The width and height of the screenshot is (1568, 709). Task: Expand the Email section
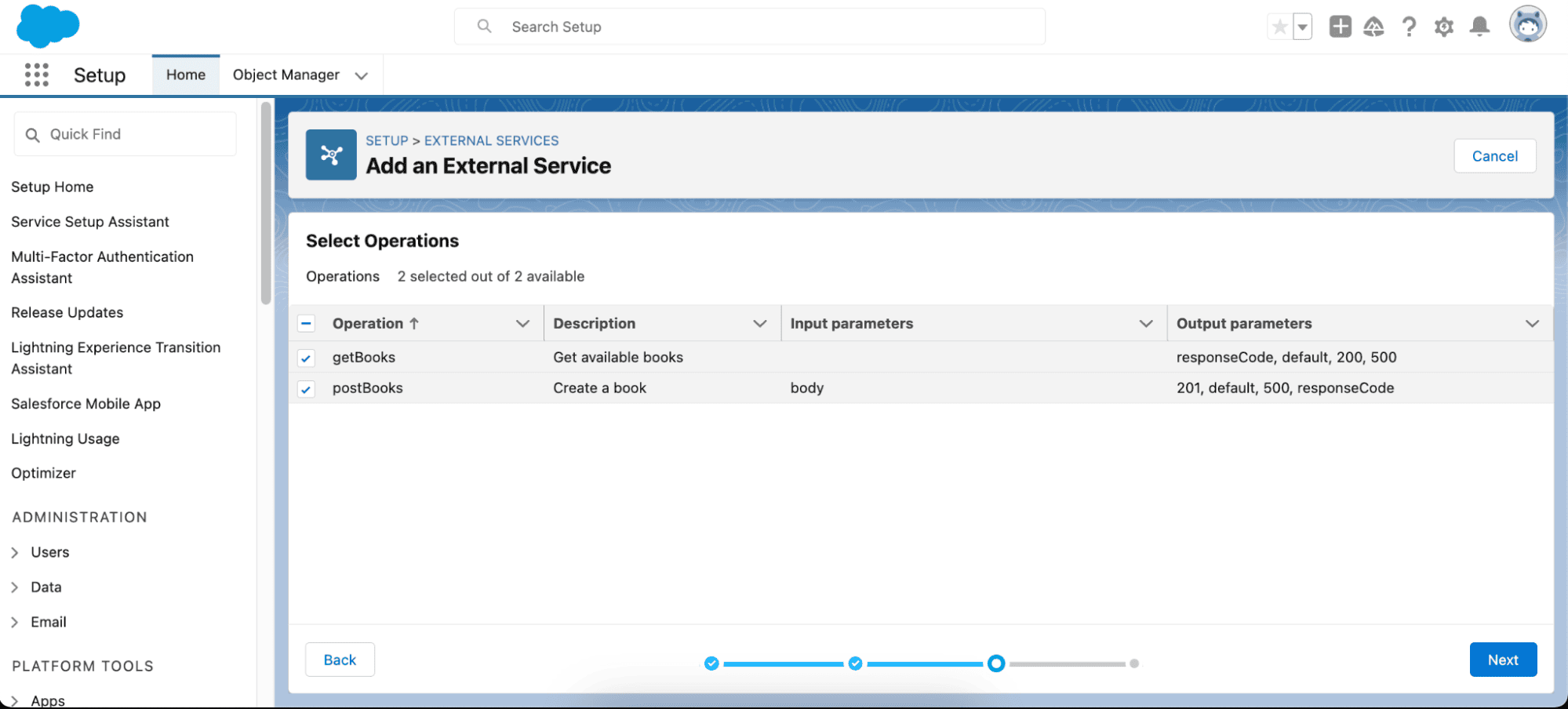[x=15, y=623]
